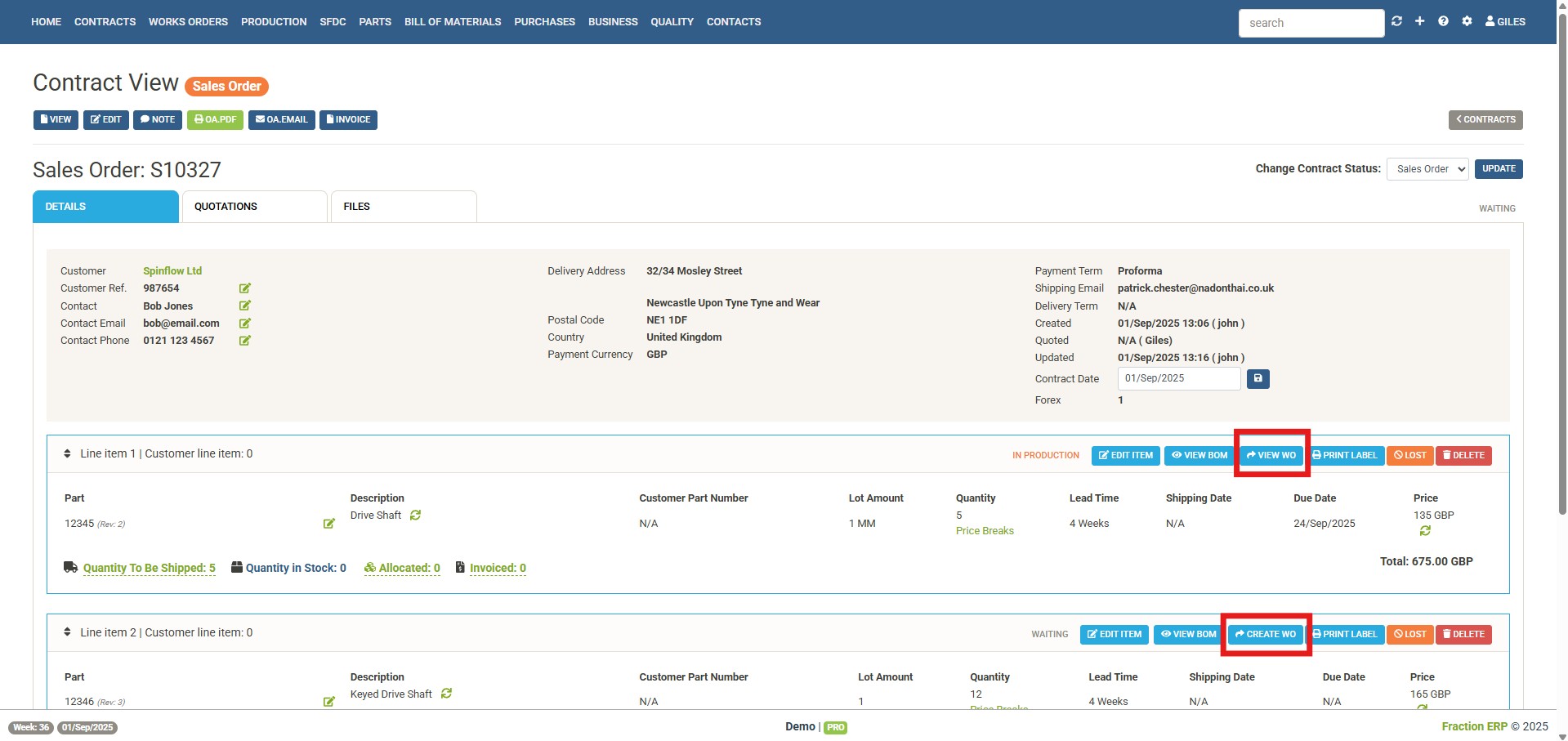This screenshot has height=741, width=1568.
Task: Click the reorder arrows on Line item 1
Action: pos(67,453)
